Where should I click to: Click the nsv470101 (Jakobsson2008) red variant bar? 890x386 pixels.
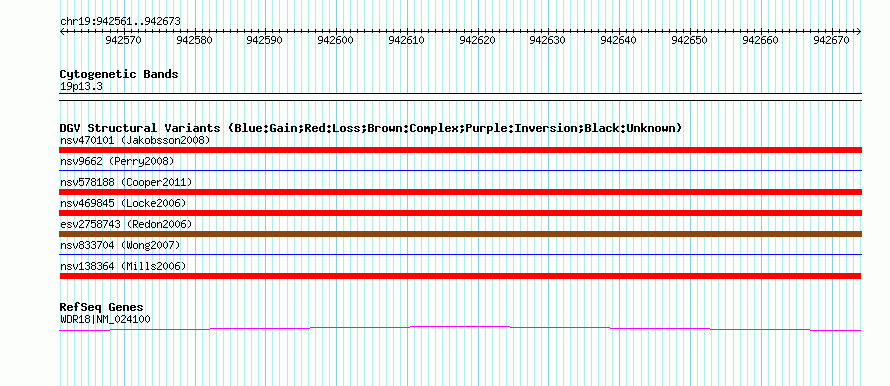460,150
